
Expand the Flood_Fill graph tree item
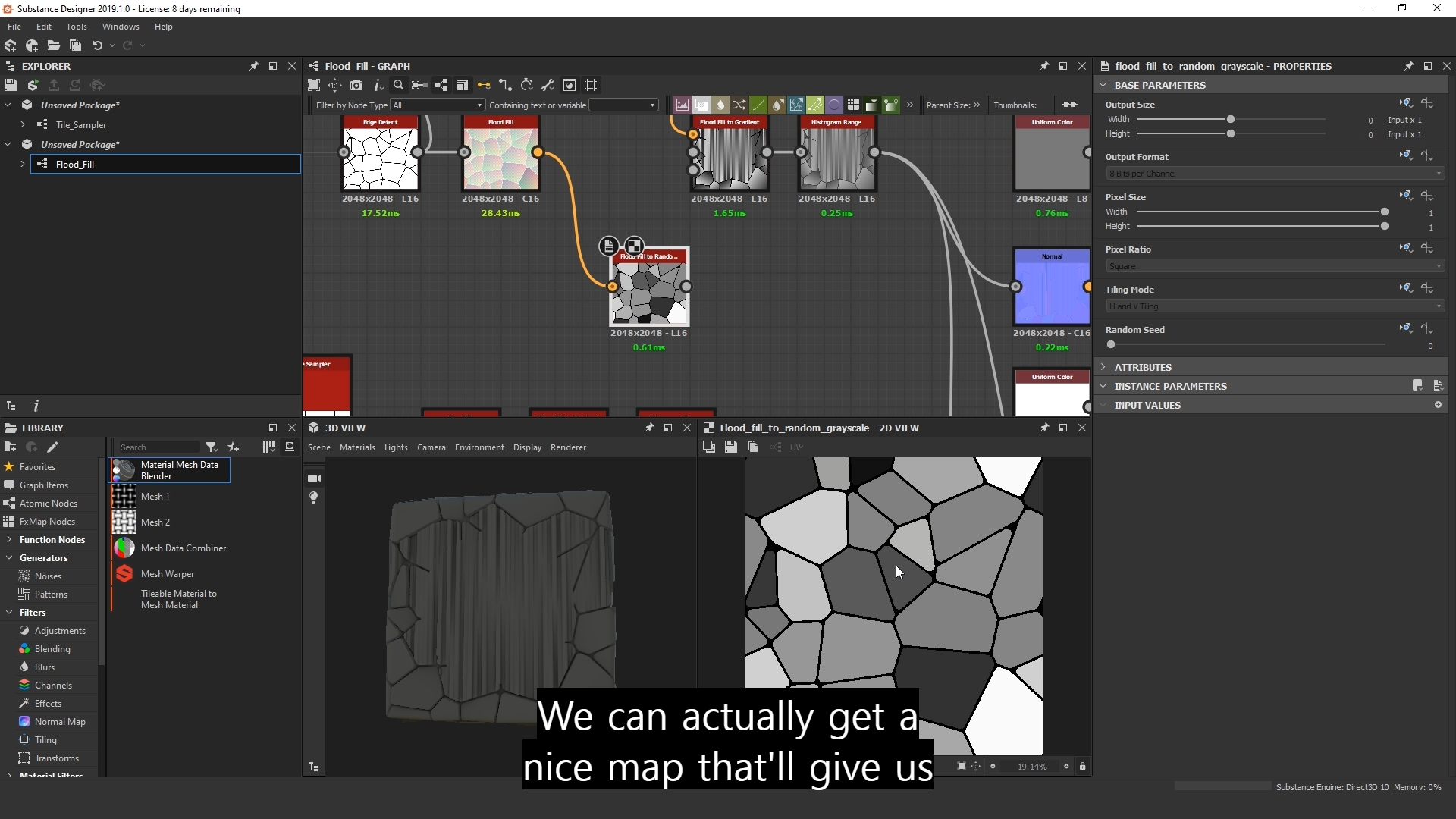click(23, 164)
